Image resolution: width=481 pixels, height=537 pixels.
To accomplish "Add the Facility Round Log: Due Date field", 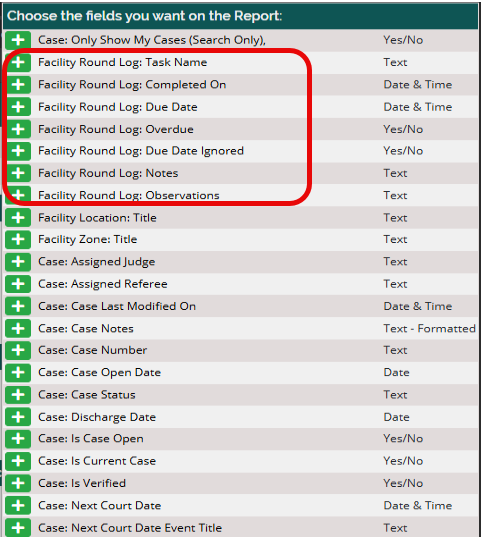I will (18, 107).
